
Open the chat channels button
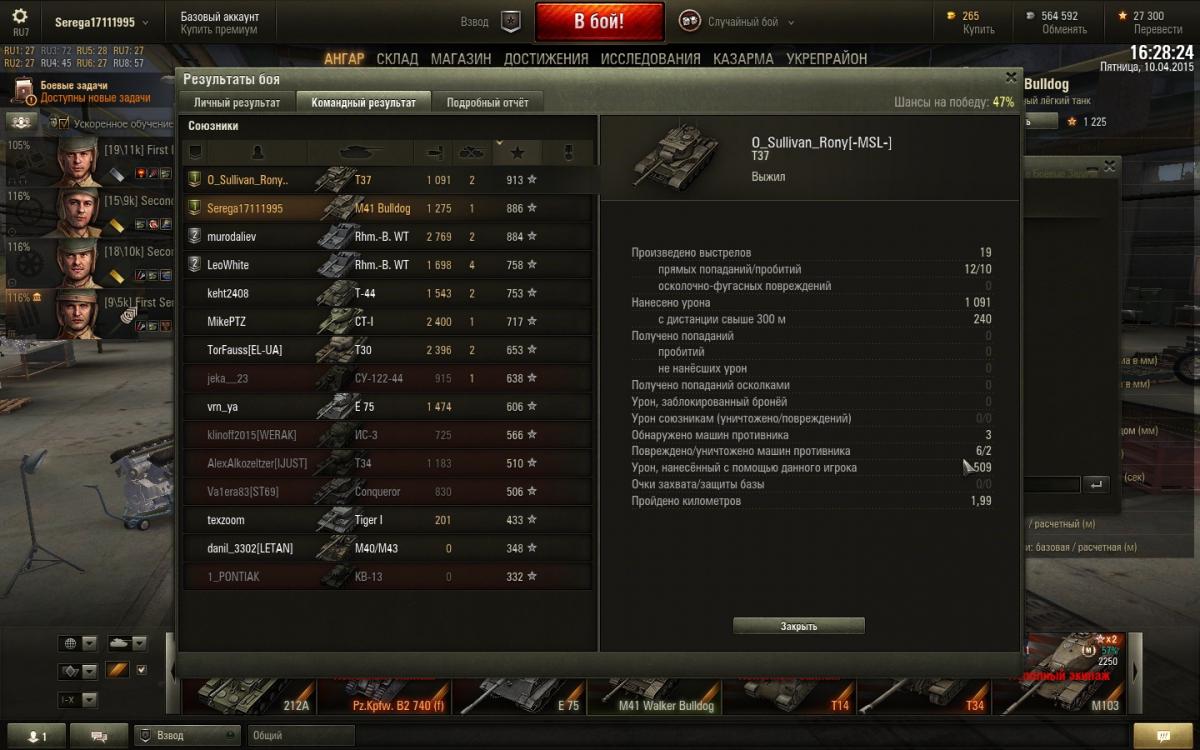[x=99, y=736]
